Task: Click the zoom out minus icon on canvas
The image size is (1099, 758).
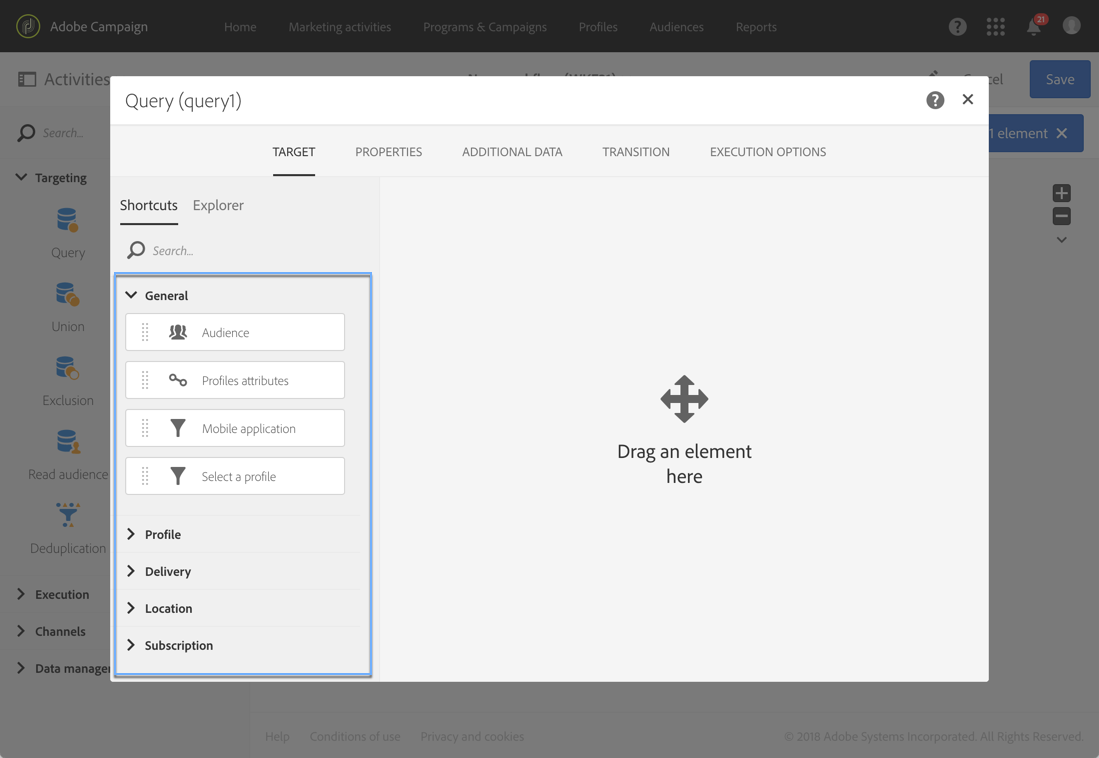Action: (1061, 216)
